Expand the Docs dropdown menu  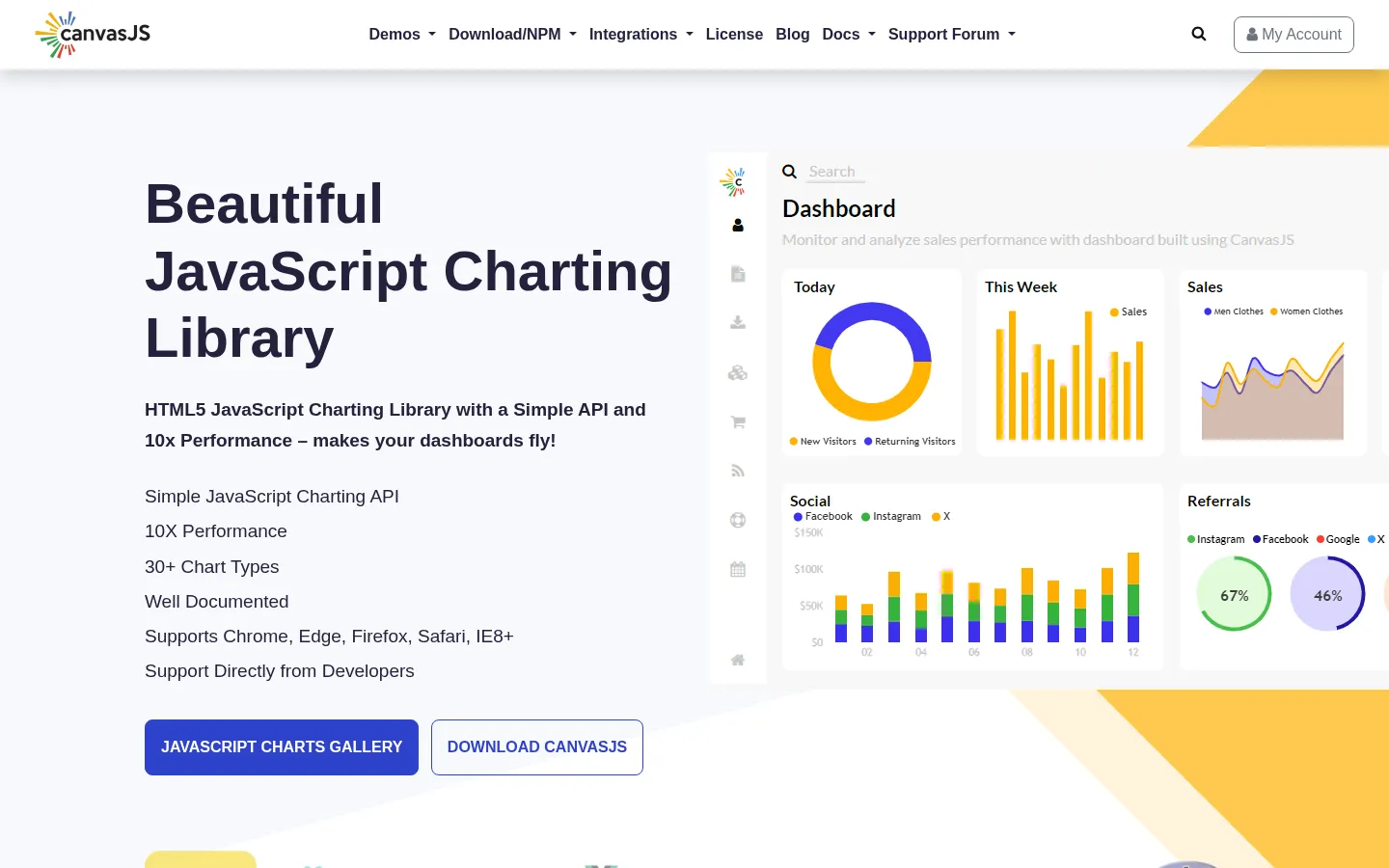pyautogui.click(x=849, y=34)
